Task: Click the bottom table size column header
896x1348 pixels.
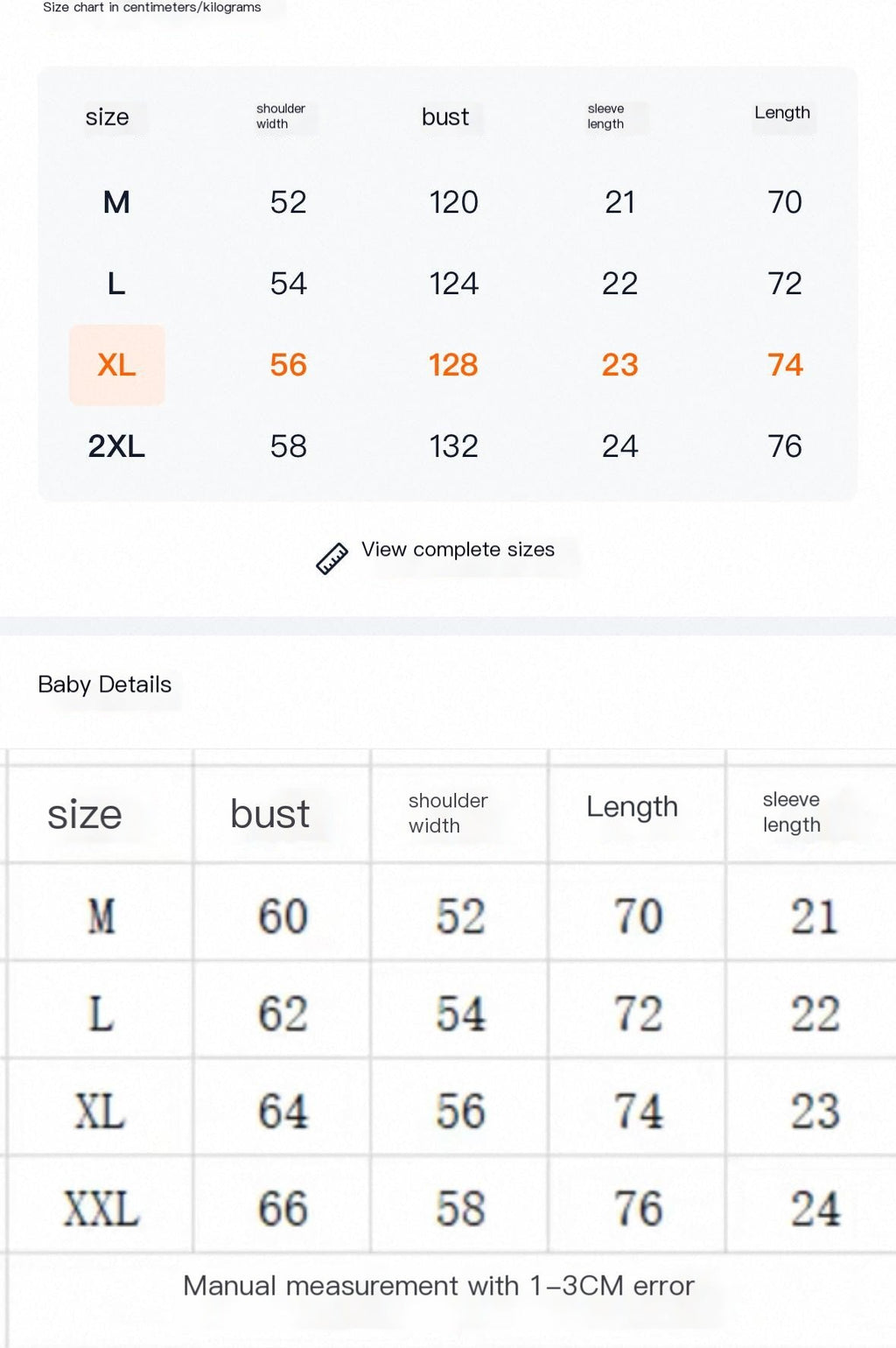Action: point(85,815)
